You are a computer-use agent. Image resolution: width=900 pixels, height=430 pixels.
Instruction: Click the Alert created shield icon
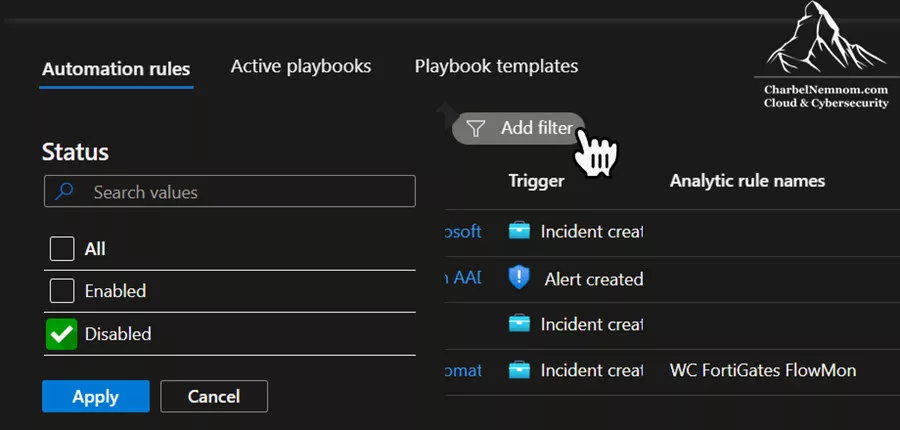[x=519, y=278]
